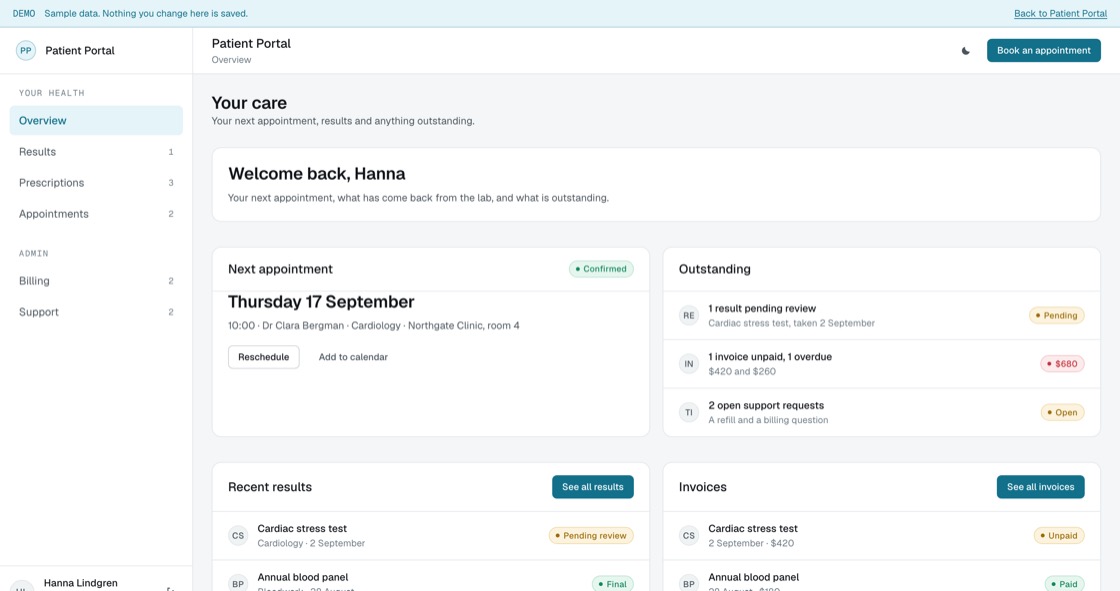The image size is (1120, 591).
Task: Click the Pending review badge
Action: pos(591,535)
